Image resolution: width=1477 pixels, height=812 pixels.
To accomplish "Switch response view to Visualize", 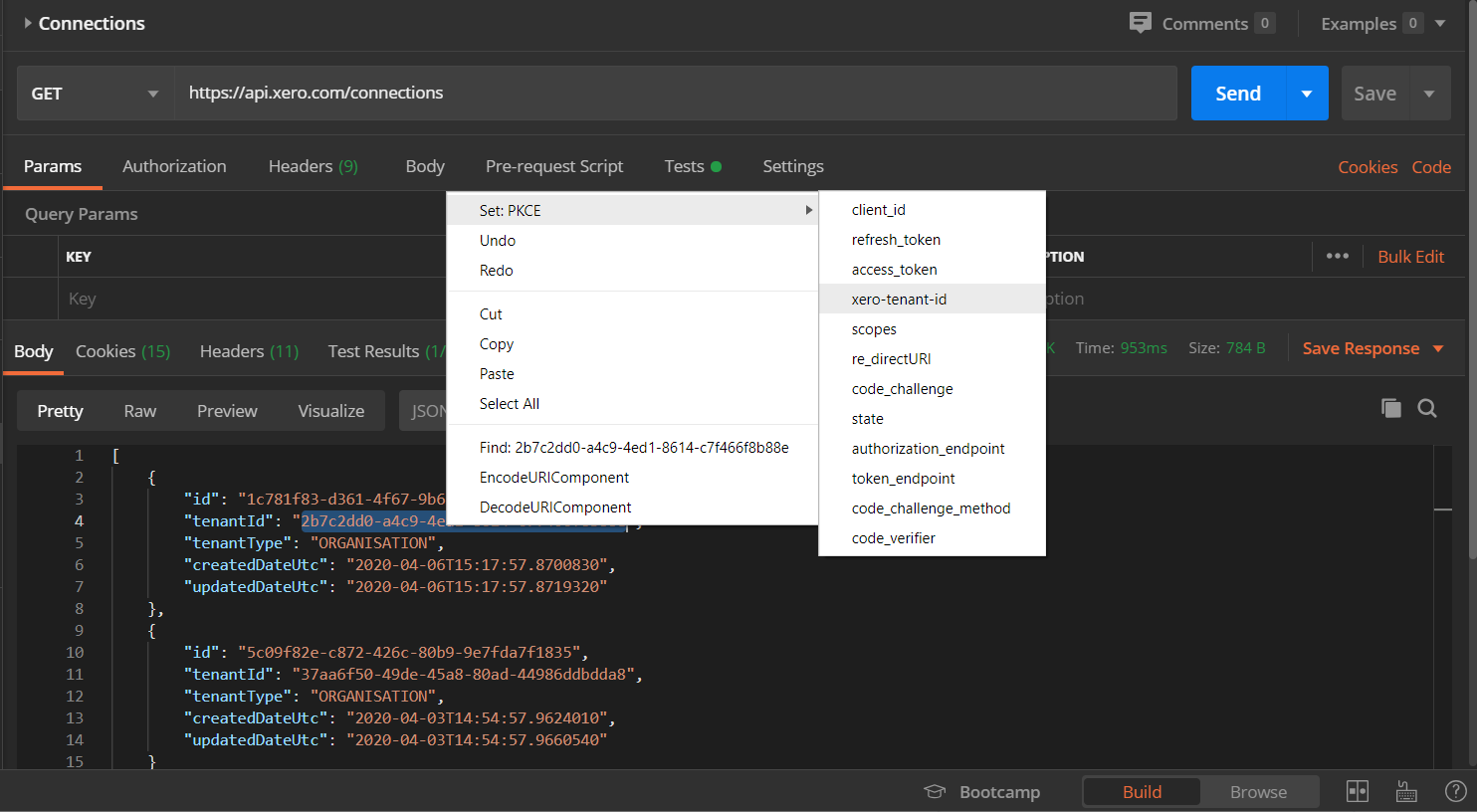I will [331, 410].
